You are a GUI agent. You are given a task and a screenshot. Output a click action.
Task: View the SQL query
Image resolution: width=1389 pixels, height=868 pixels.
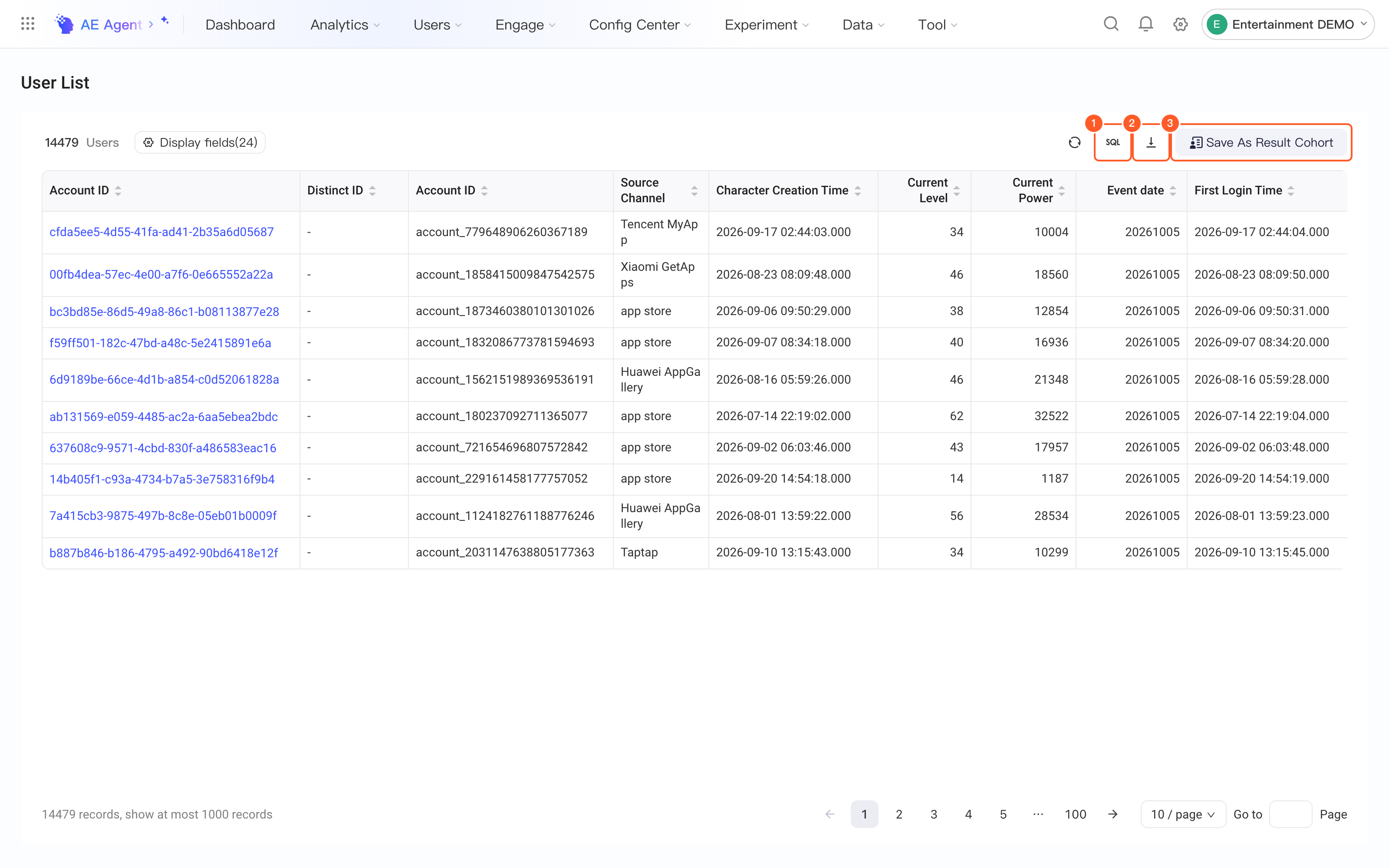[x=1113, y=142]
